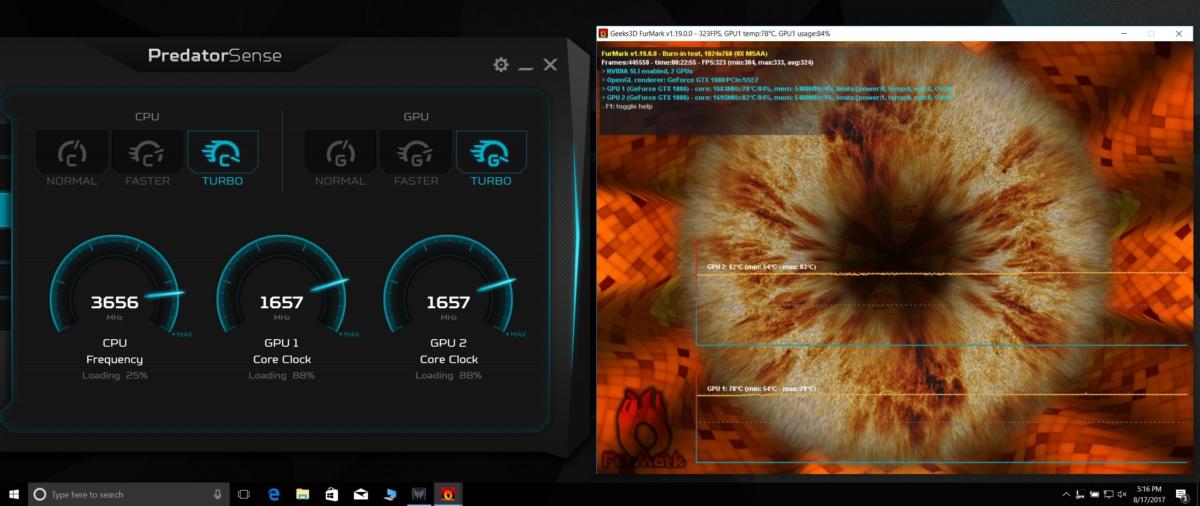Minimize the PredatorSense window
Viewport: 1200px width, 506px height.
click(526, 70)
